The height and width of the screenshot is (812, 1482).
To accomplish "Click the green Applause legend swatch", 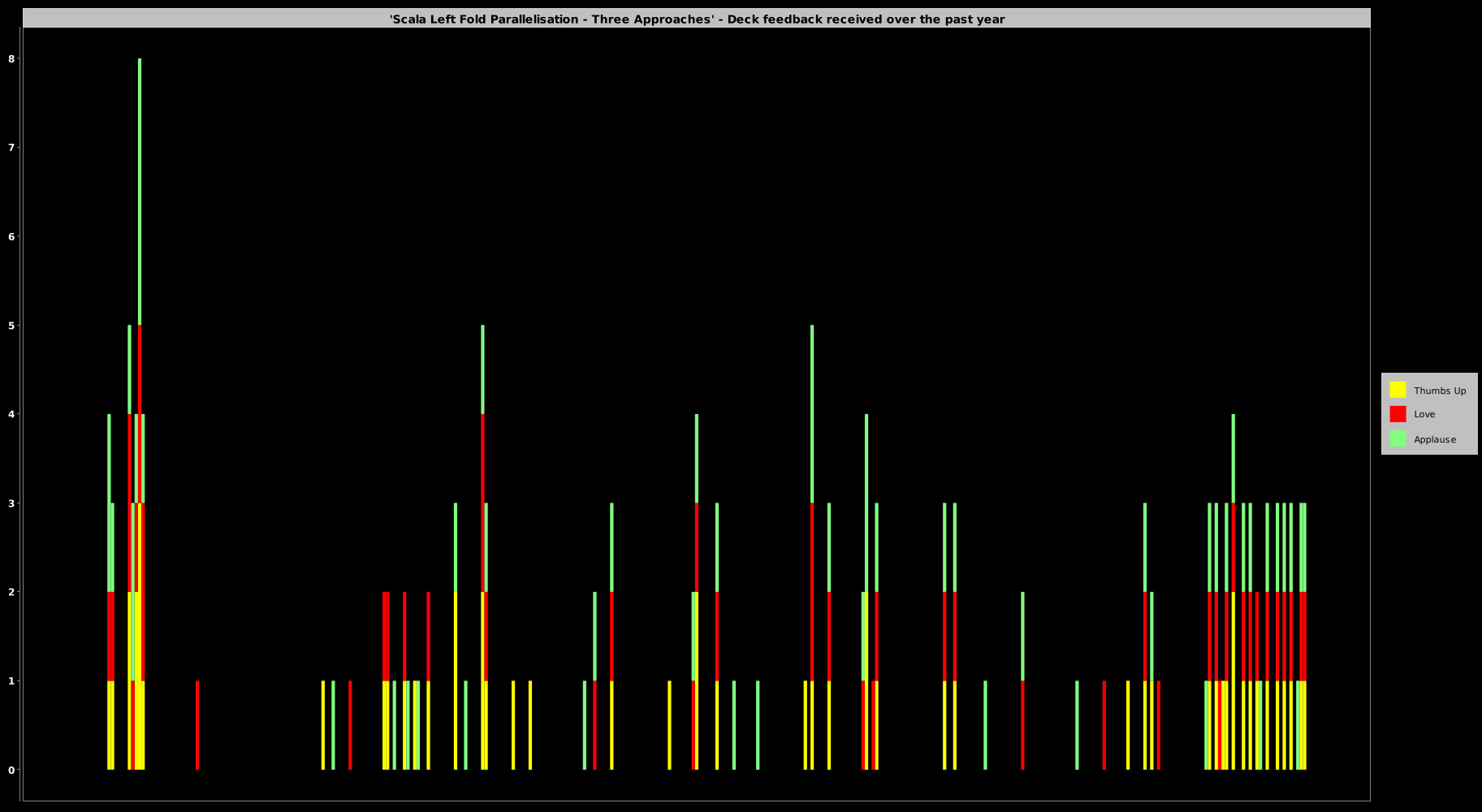I will (1398, 438).
